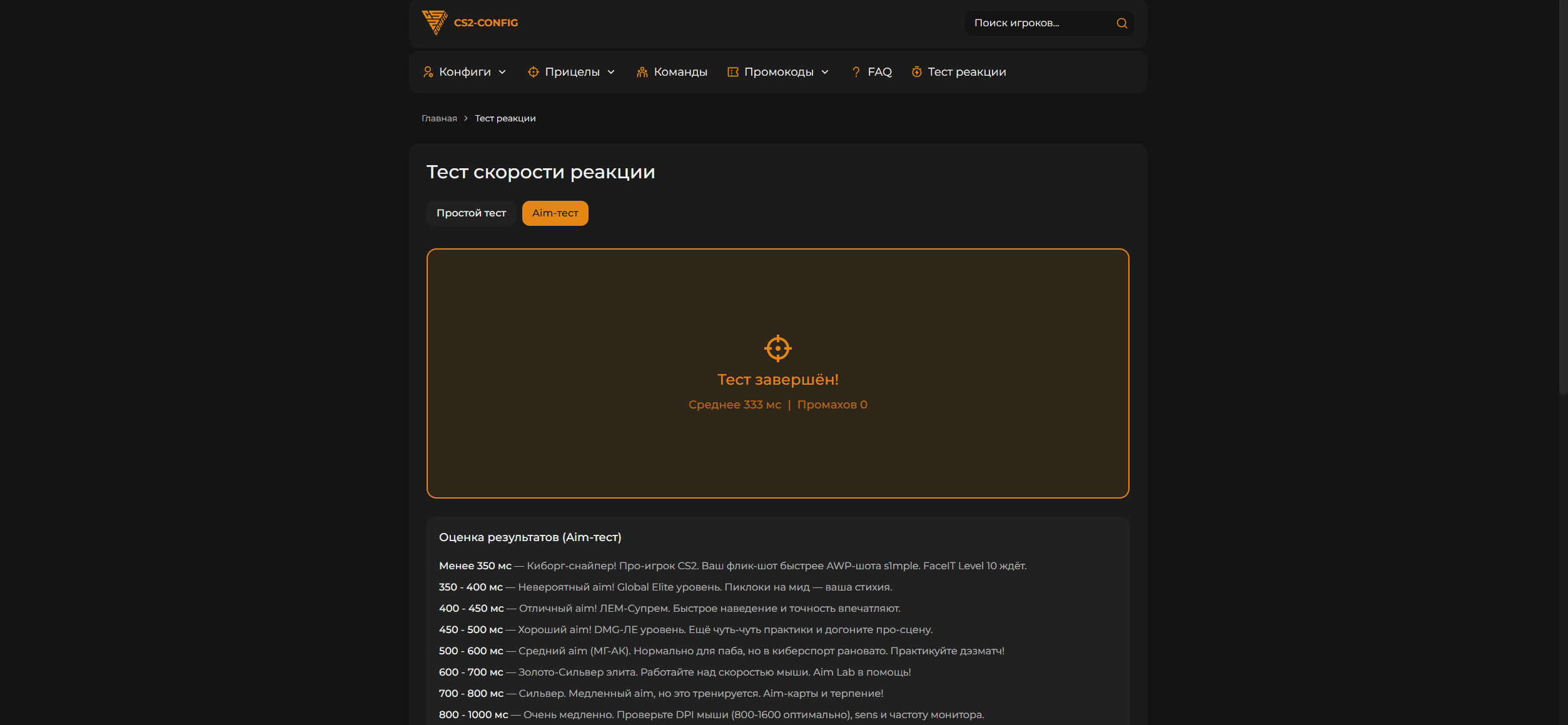This screenshot has height=725, width=1568.
Task: Click the Конфиги user icon
Action: (428, 72)
